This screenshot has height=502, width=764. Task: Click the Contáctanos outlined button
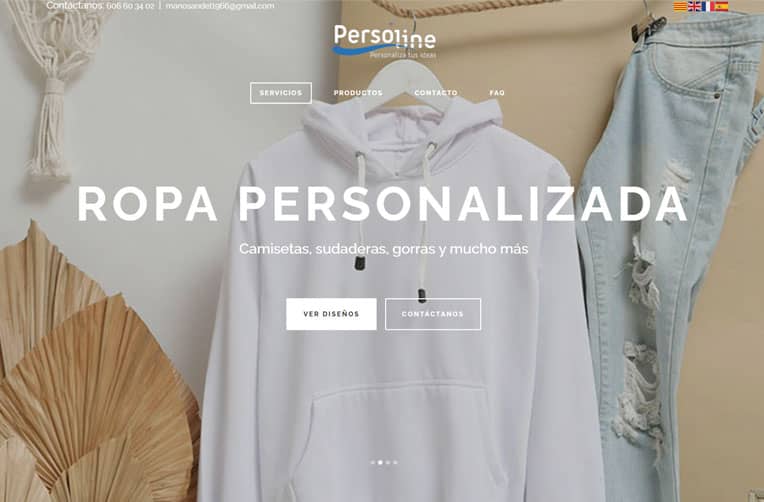click(x=433, y=314)
